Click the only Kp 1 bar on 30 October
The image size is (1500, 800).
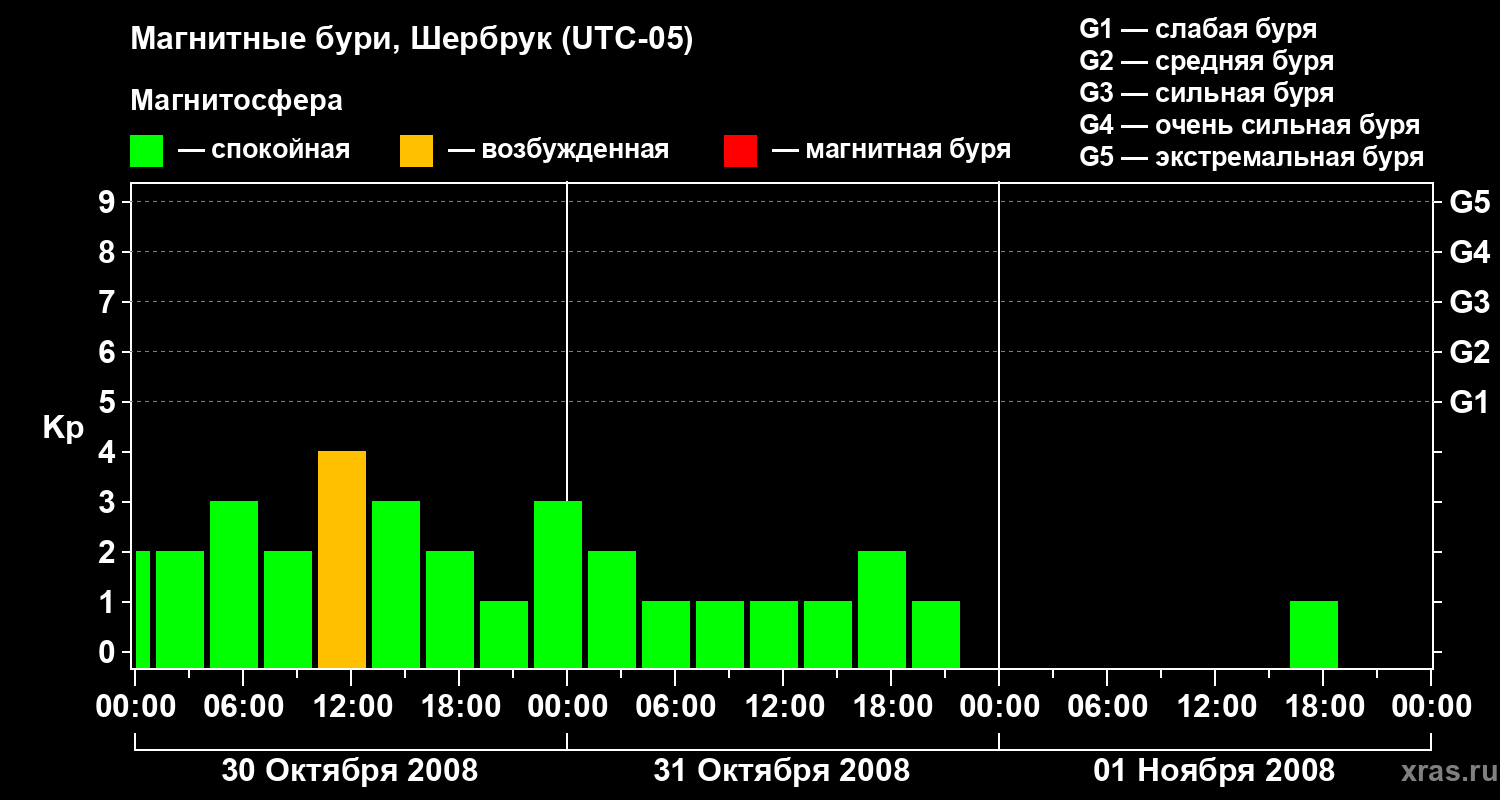click(504, 635)
